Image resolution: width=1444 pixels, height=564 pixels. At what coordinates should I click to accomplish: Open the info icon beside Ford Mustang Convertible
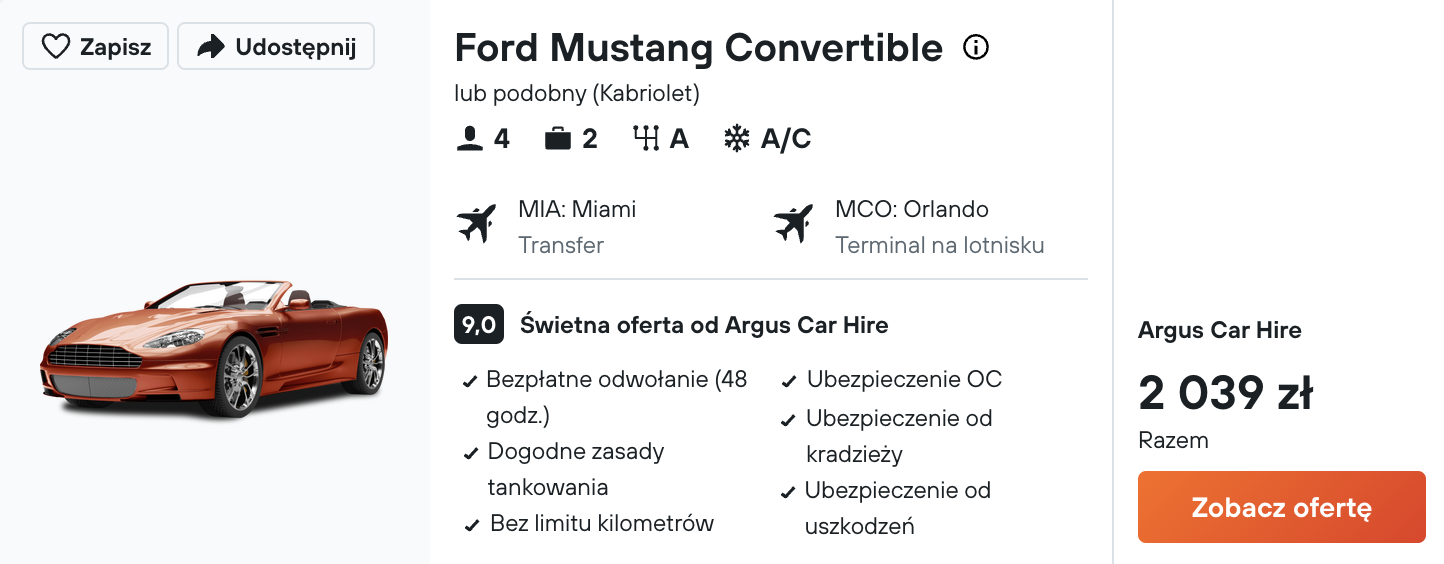[976, 47]
